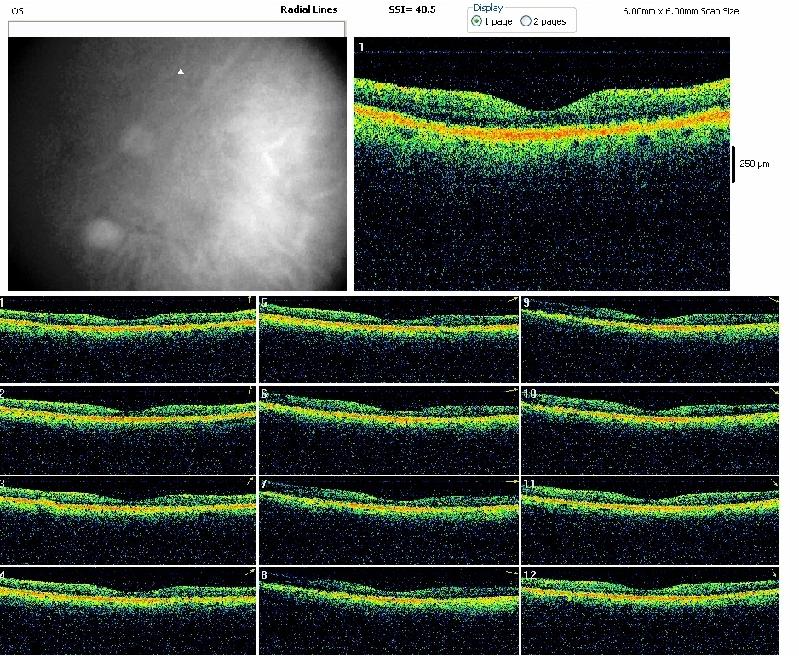Click the direction arrow on scan thumbnail 5
The width and height of the screenshot is (799, 656).
pyautogui.click(x=511, y=300)
